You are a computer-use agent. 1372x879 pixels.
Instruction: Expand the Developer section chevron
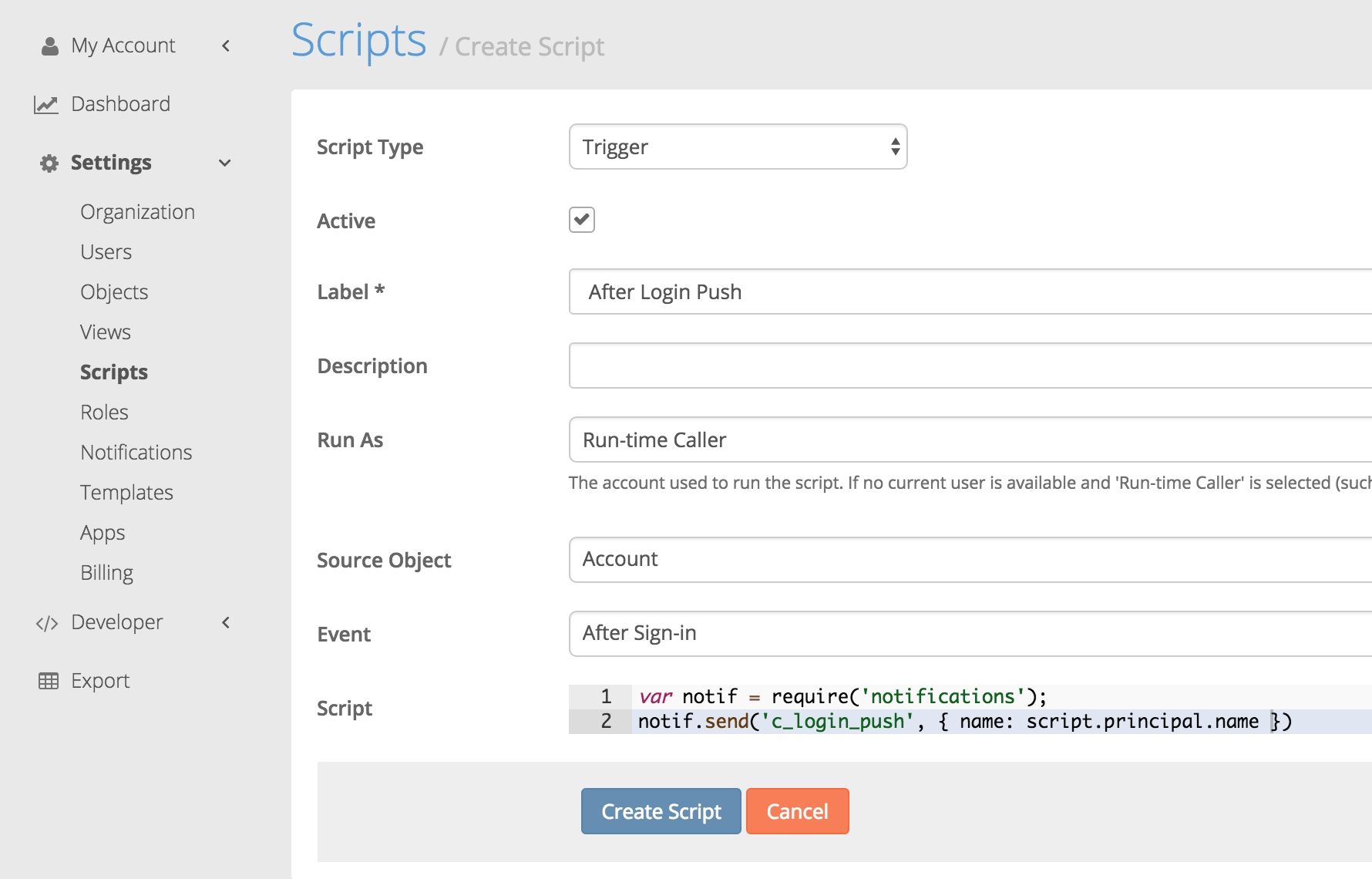click(x=226, y=622)
